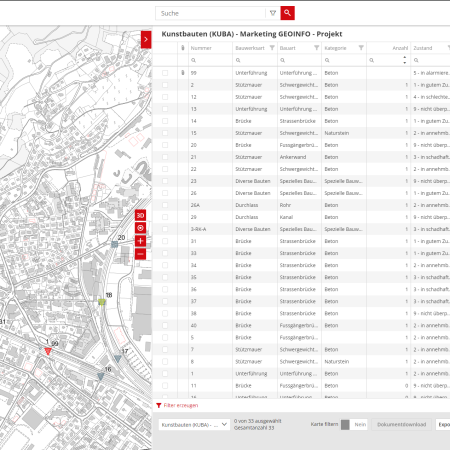Click the Kategorie column filter input
Image resolution: width=450 pixels, height=450 pixels.
(x=344, y=60)
